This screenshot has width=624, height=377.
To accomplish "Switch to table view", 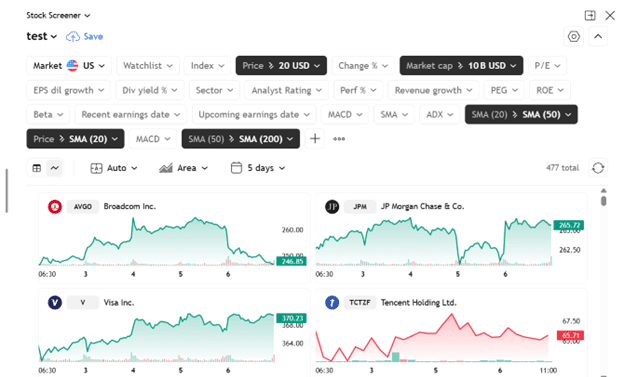I will coord(37,168).
